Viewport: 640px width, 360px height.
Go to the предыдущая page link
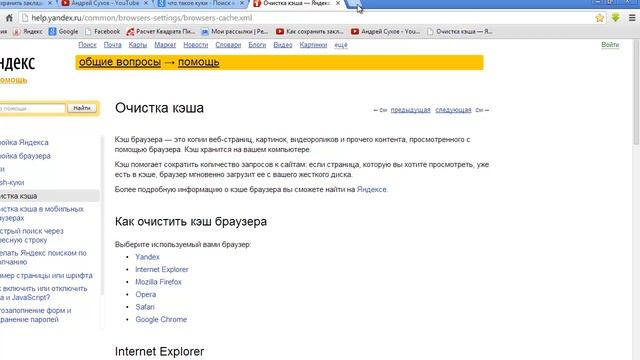point(410,110)
